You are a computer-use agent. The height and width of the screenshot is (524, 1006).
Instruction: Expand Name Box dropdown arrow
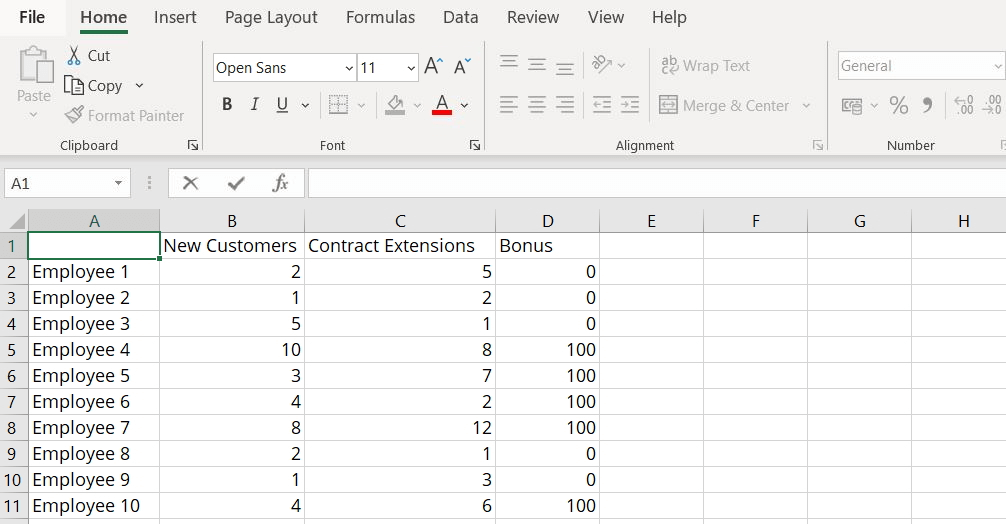119,183
